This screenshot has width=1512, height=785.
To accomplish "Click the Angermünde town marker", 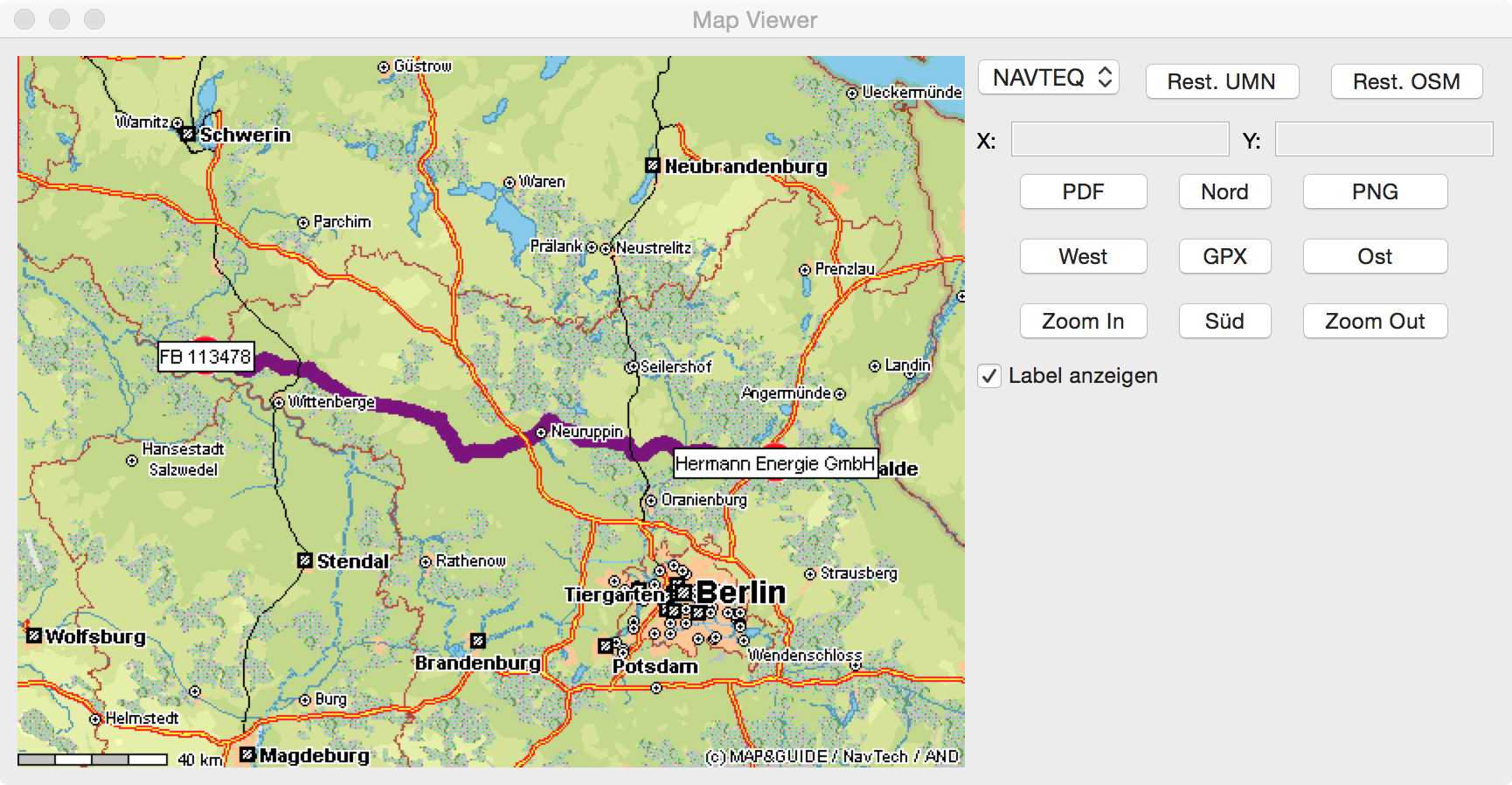I will point(840,394).
